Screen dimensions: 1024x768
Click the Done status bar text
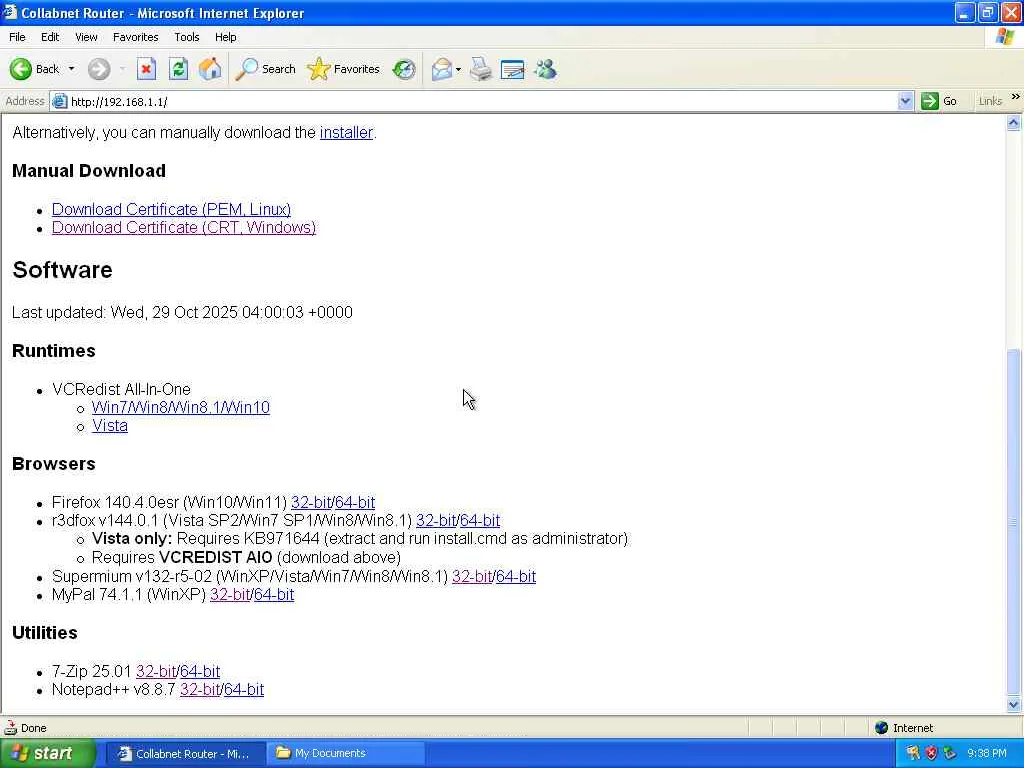[x=33, y=728]
